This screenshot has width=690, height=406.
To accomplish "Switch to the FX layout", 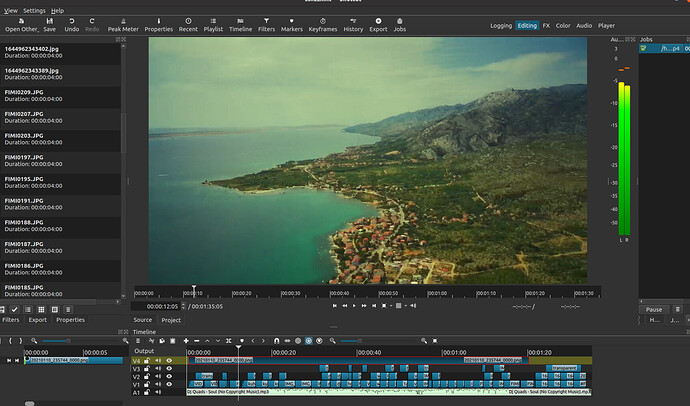I will click(x=546, y=26).
